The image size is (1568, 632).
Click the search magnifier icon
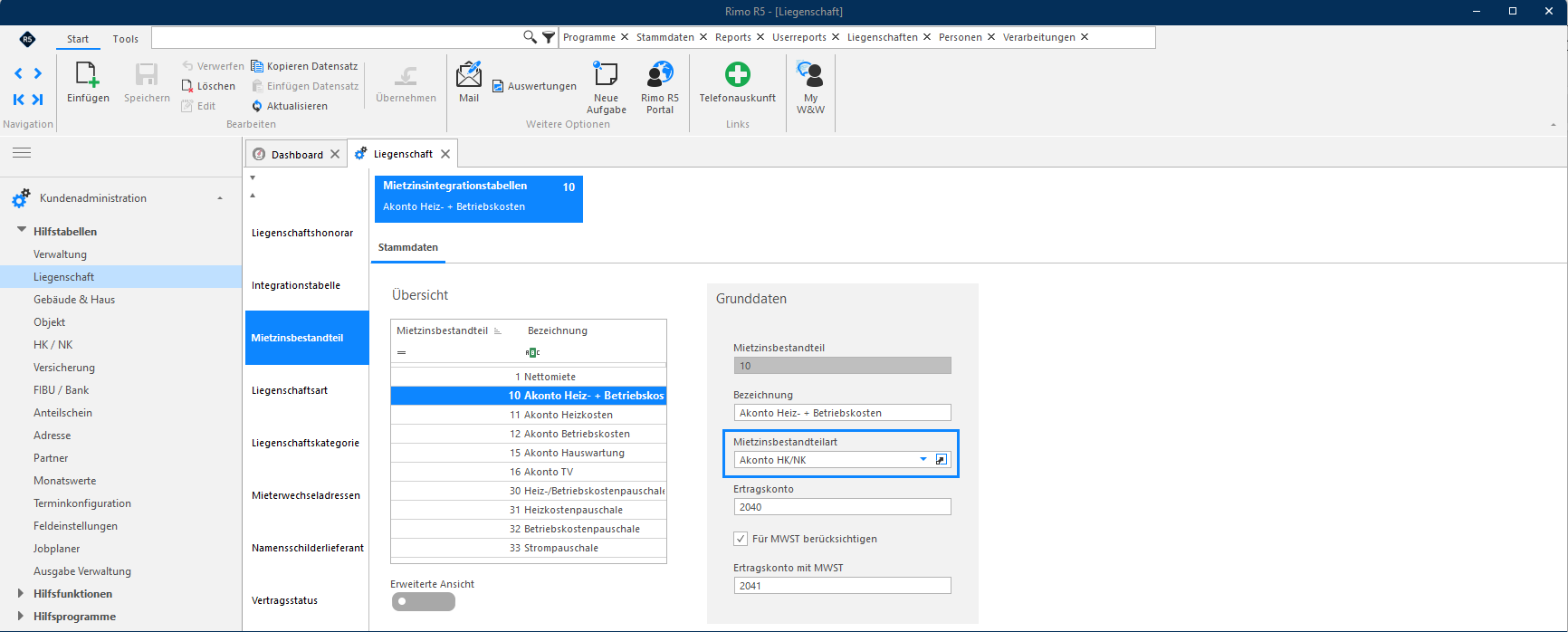[530, 37]
